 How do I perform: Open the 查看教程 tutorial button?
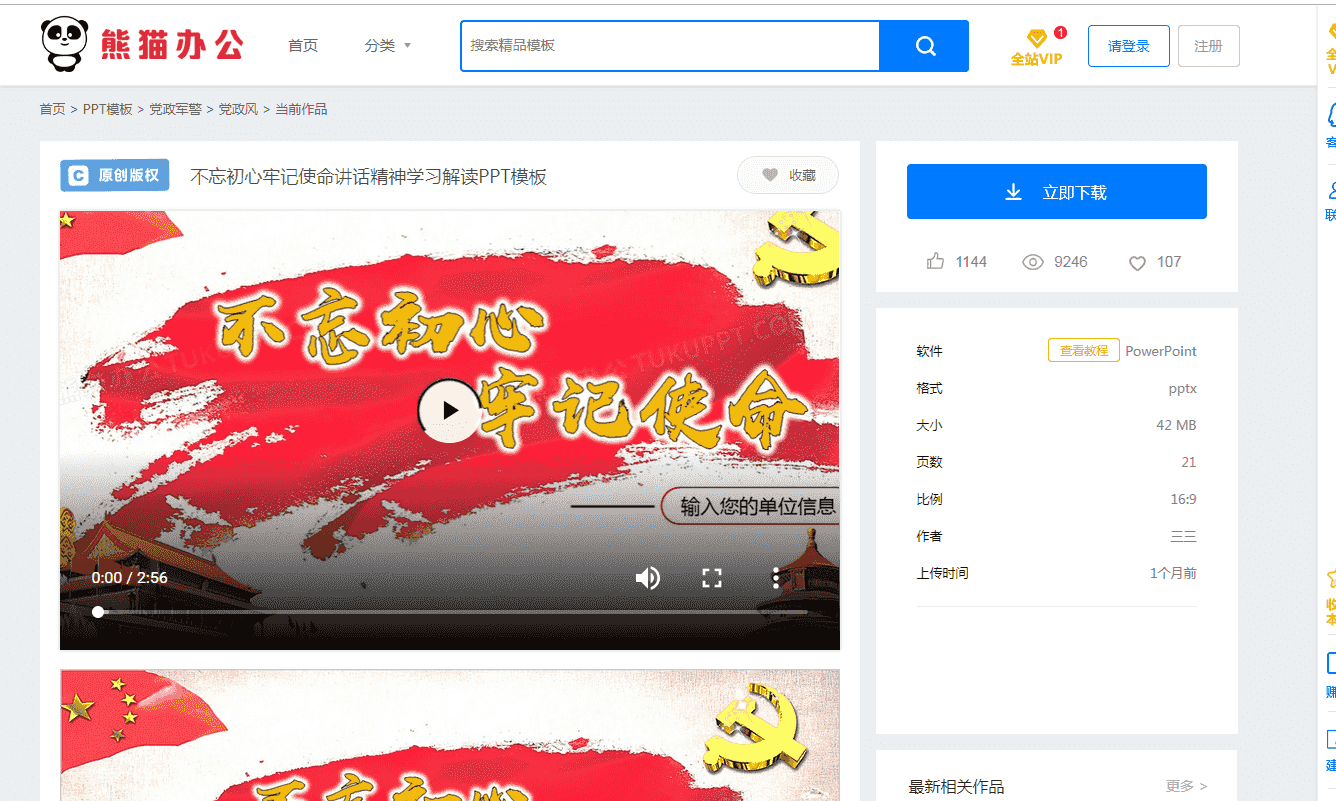(x=1083, y=351)
